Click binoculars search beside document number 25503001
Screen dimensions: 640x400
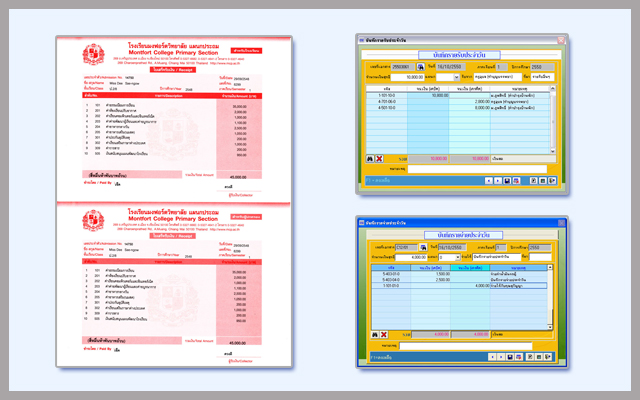(x=420, y=67)
